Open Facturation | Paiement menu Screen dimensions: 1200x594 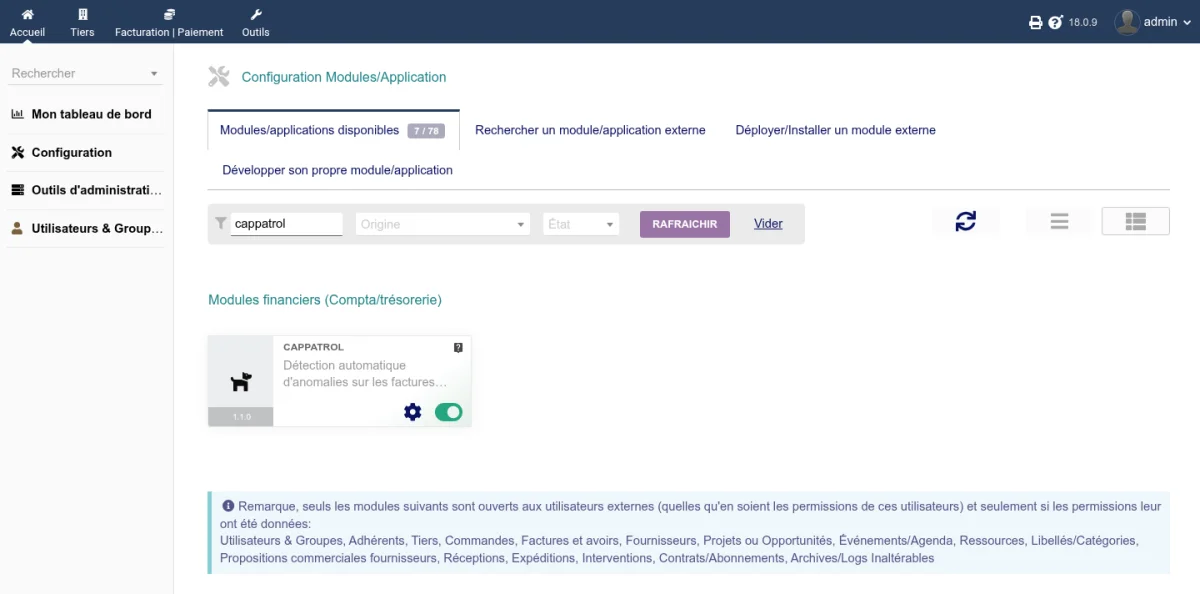click(x=169, y=22)
